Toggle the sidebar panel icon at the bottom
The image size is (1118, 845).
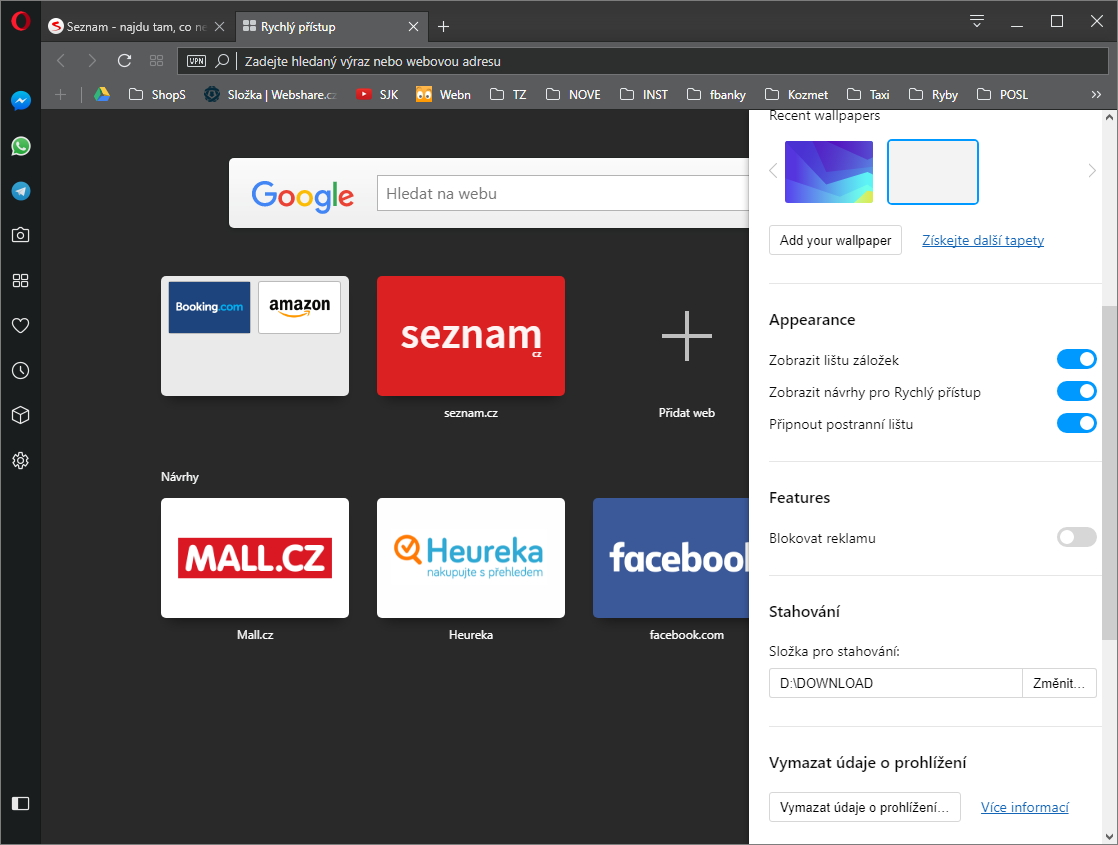21,804
